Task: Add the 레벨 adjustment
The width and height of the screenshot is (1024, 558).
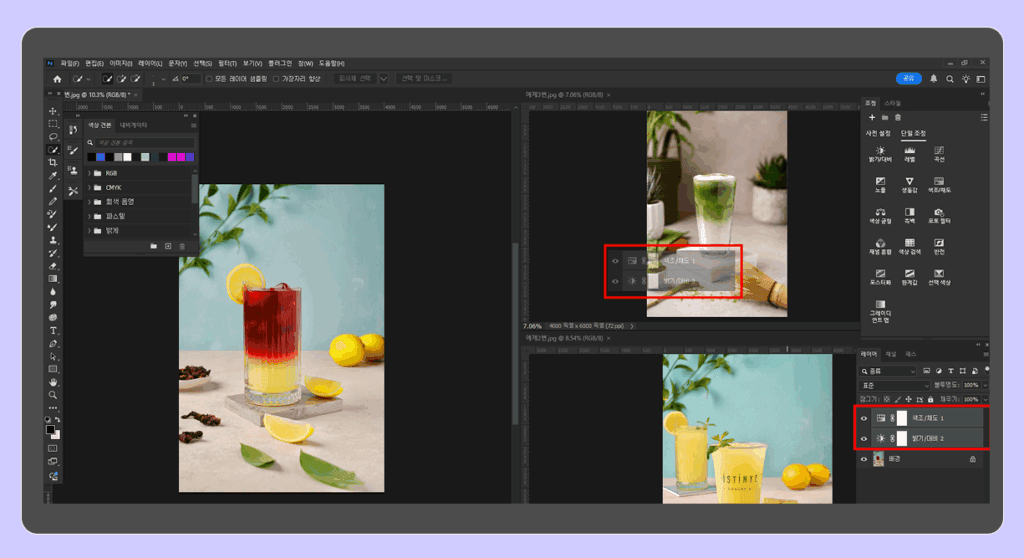Action: 909,154
